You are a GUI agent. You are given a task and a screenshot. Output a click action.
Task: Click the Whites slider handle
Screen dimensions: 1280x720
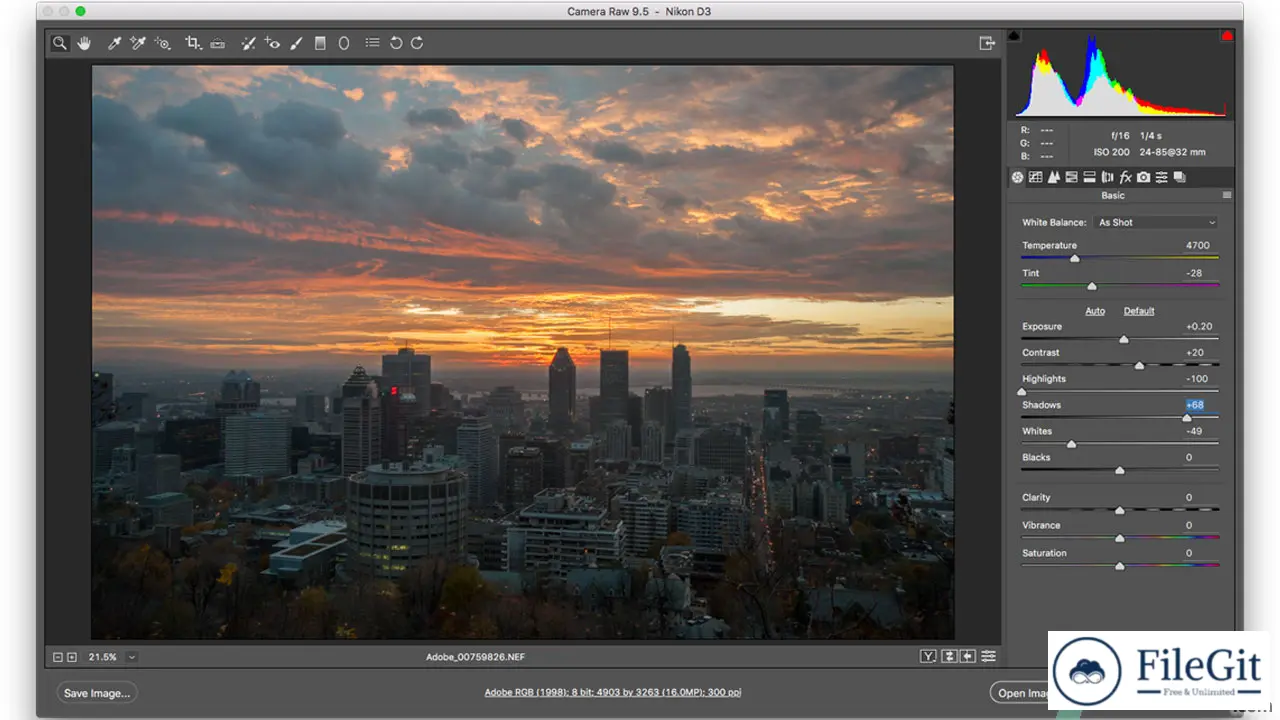point(1071,444)
